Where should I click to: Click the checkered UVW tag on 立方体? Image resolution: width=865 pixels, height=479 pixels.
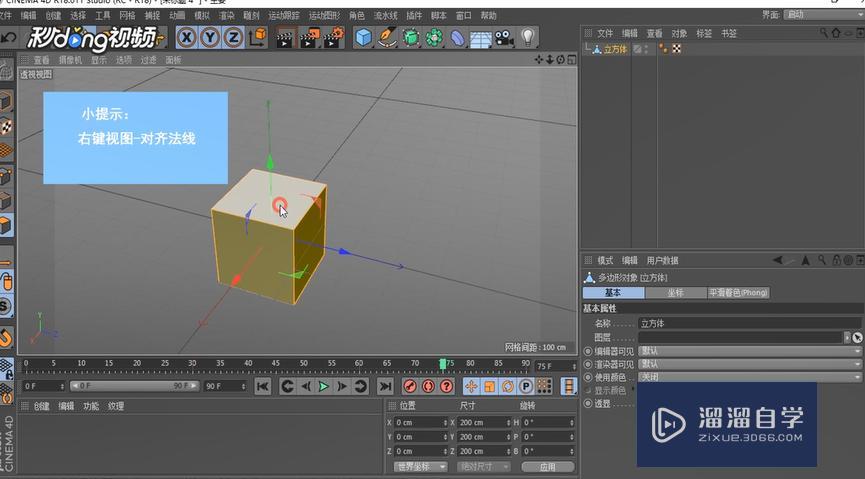(x=676, y=49)
